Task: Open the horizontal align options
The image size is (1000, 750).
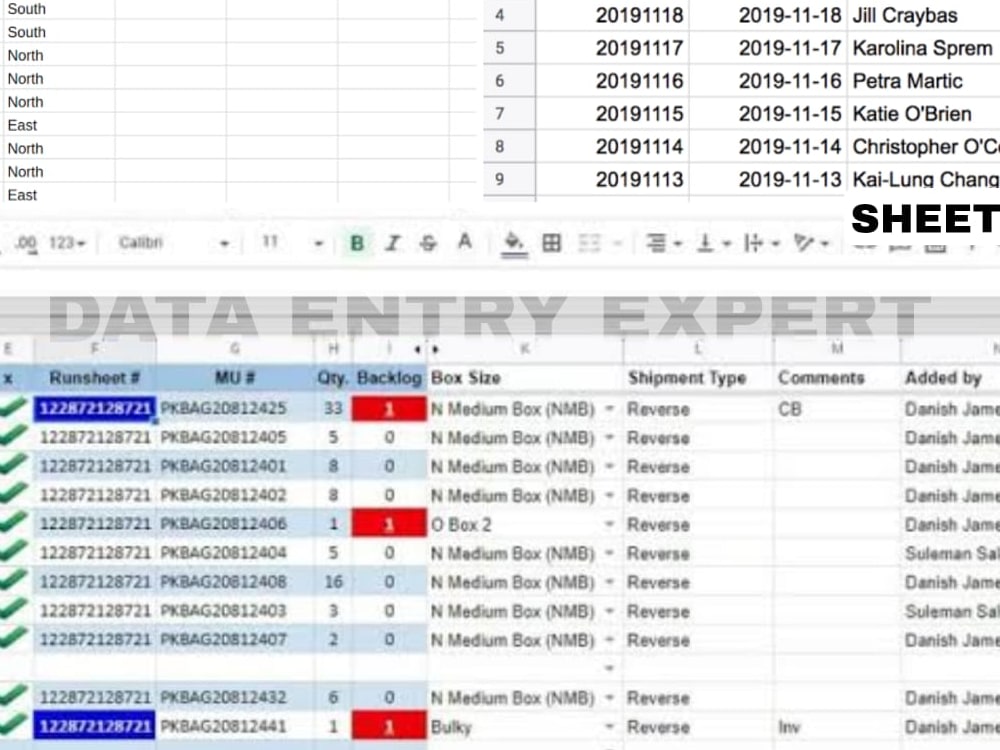Action: pos(663,243)
